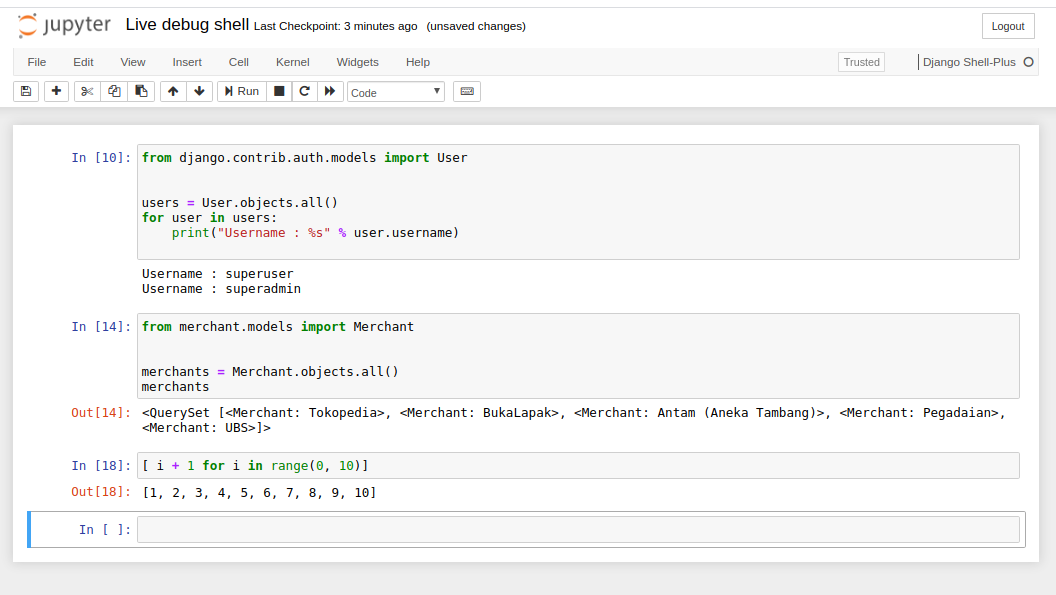
Task: Open the command palette keyboard icon
Action: click(467, 92)
